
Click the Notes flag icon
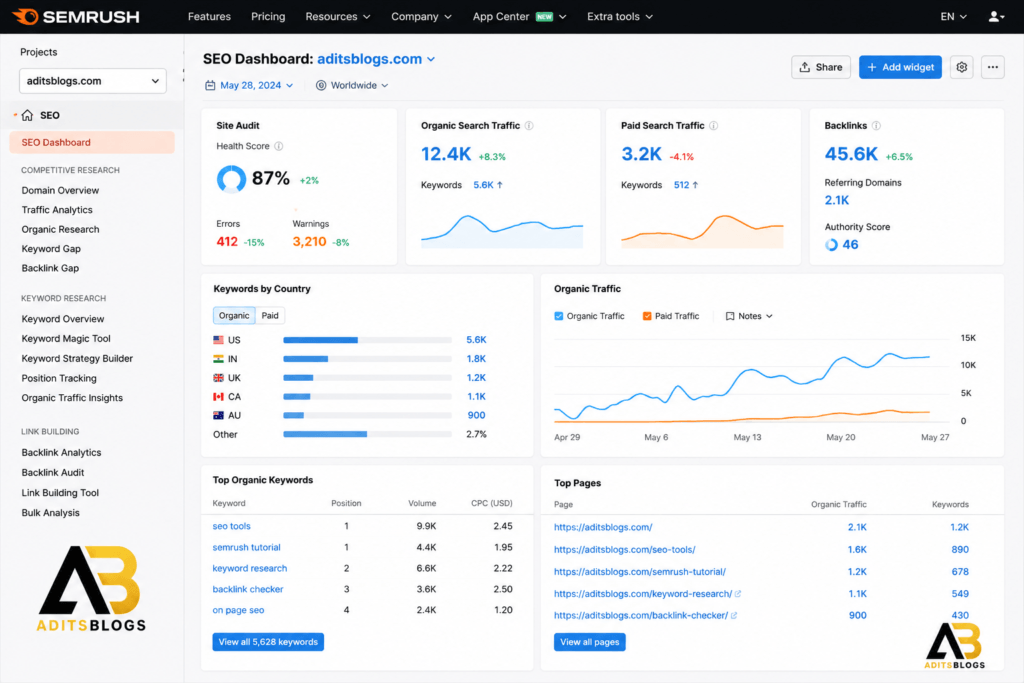(729, 316)
